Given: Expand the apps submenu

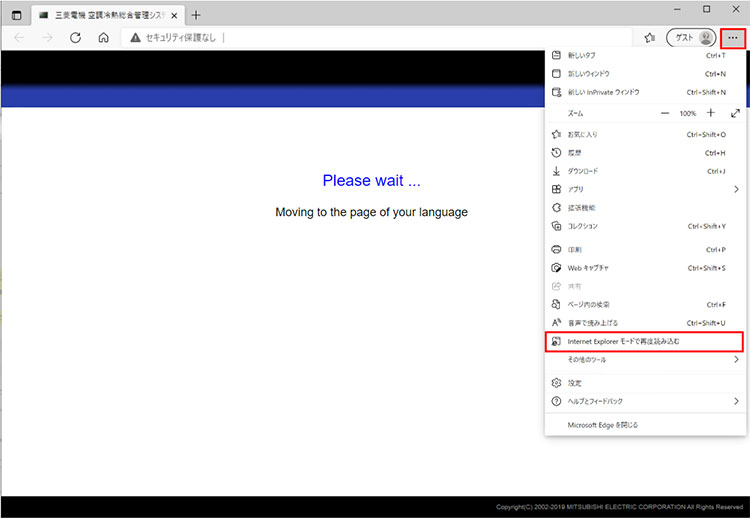Looking at the screenshot, I should coord(645,189).
